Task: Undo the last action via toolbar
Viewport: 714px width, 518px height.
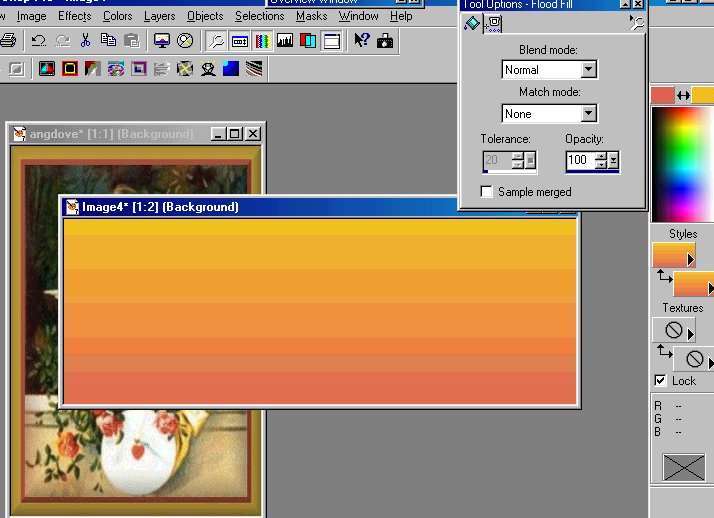Action: [x=39, y=41]
